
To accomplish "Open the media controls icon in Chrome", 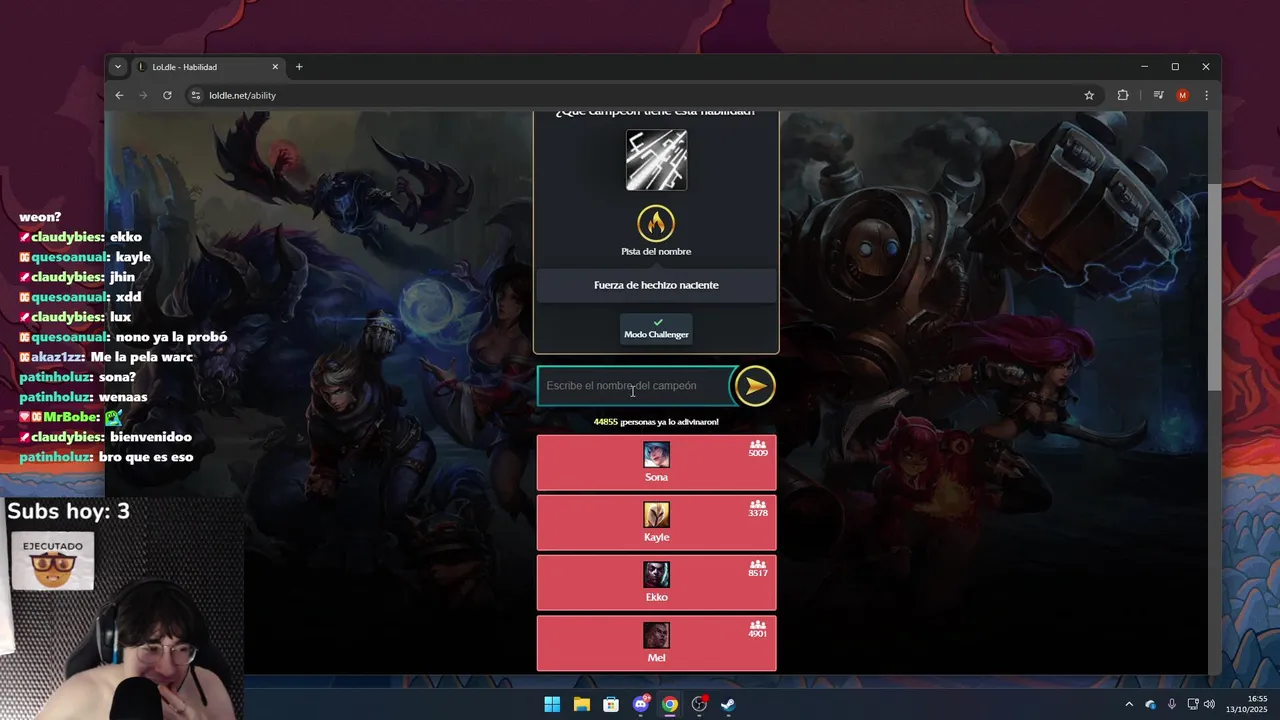I will [x=1158, y=95].
